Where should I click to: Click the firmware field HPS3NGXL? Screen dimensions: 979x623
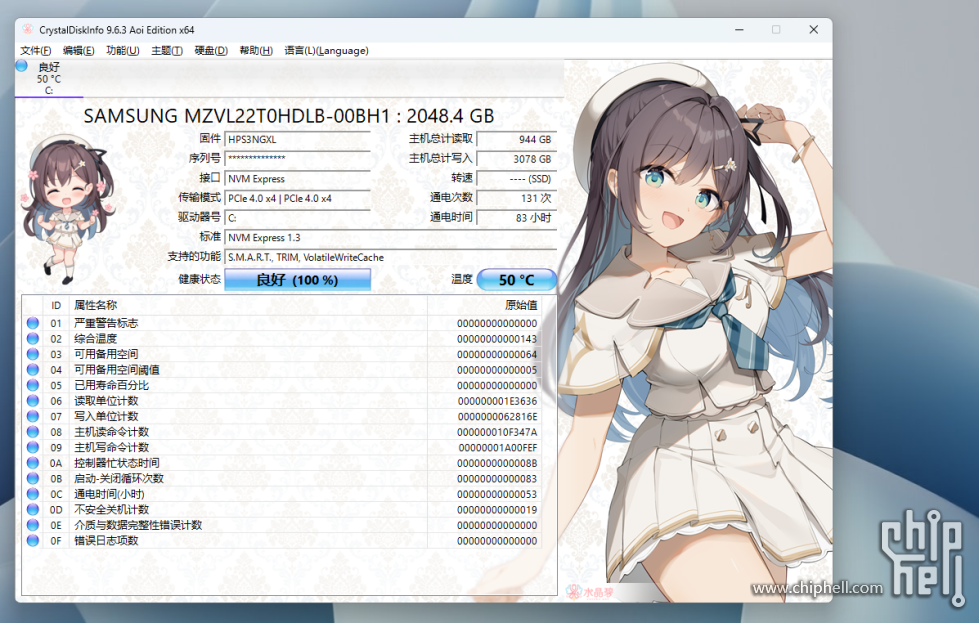point(297,139)
